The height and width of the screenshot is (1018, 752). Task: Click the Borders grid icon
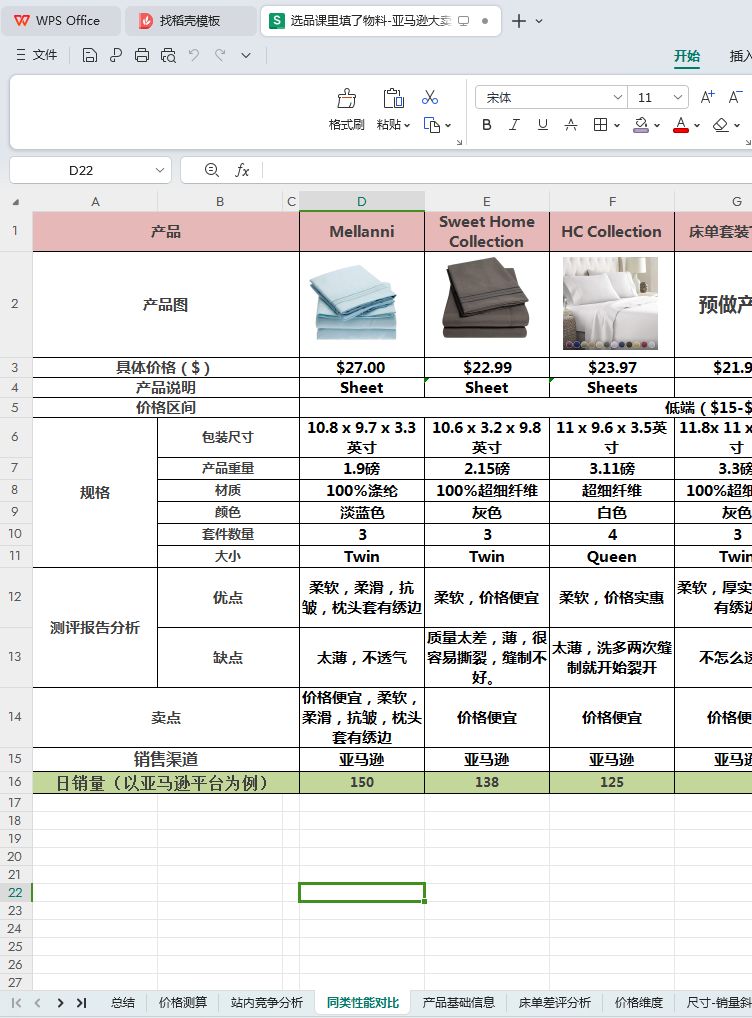[x=601, y=125]
